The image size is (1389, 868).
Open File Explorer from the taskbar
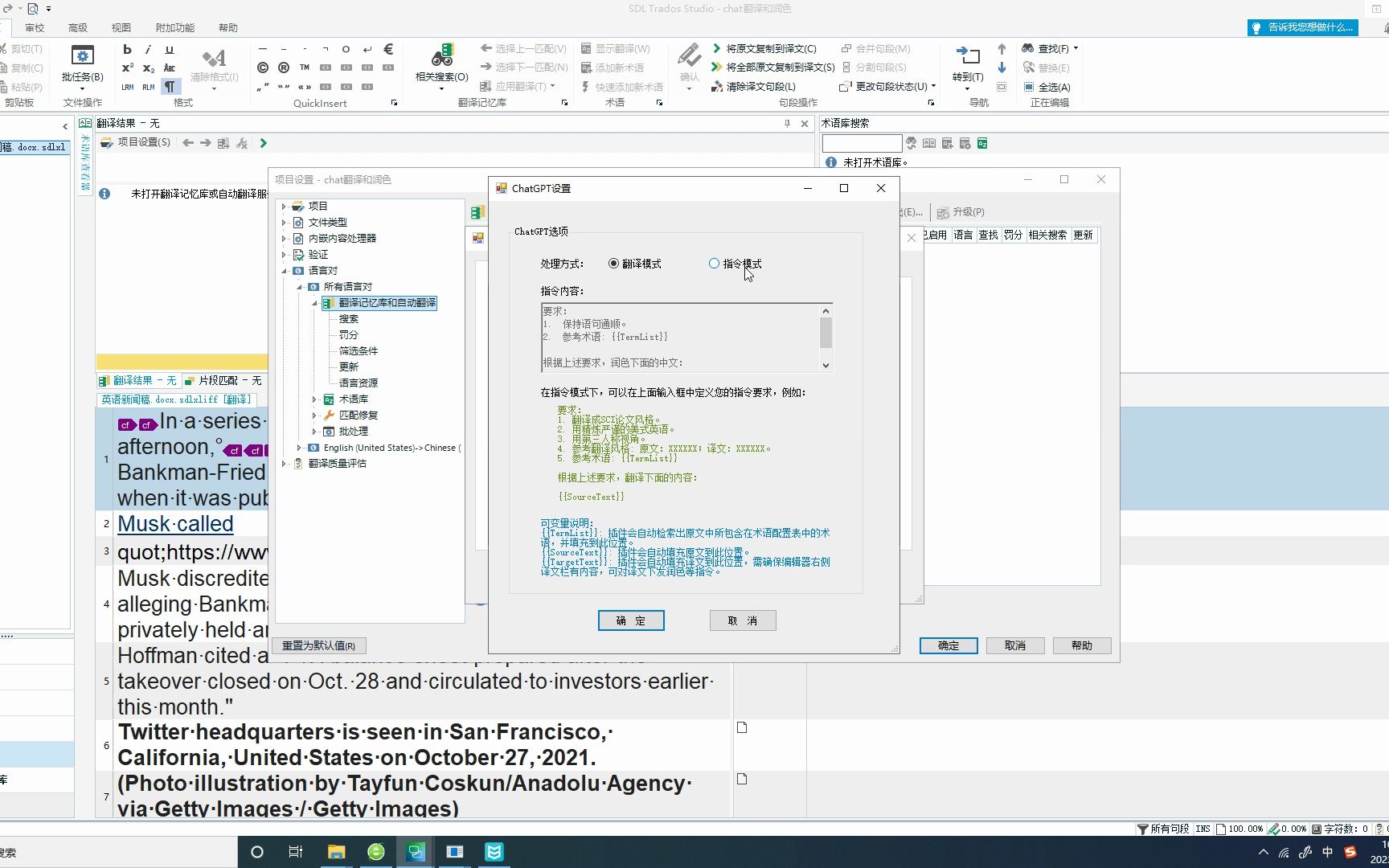[336, 852]
